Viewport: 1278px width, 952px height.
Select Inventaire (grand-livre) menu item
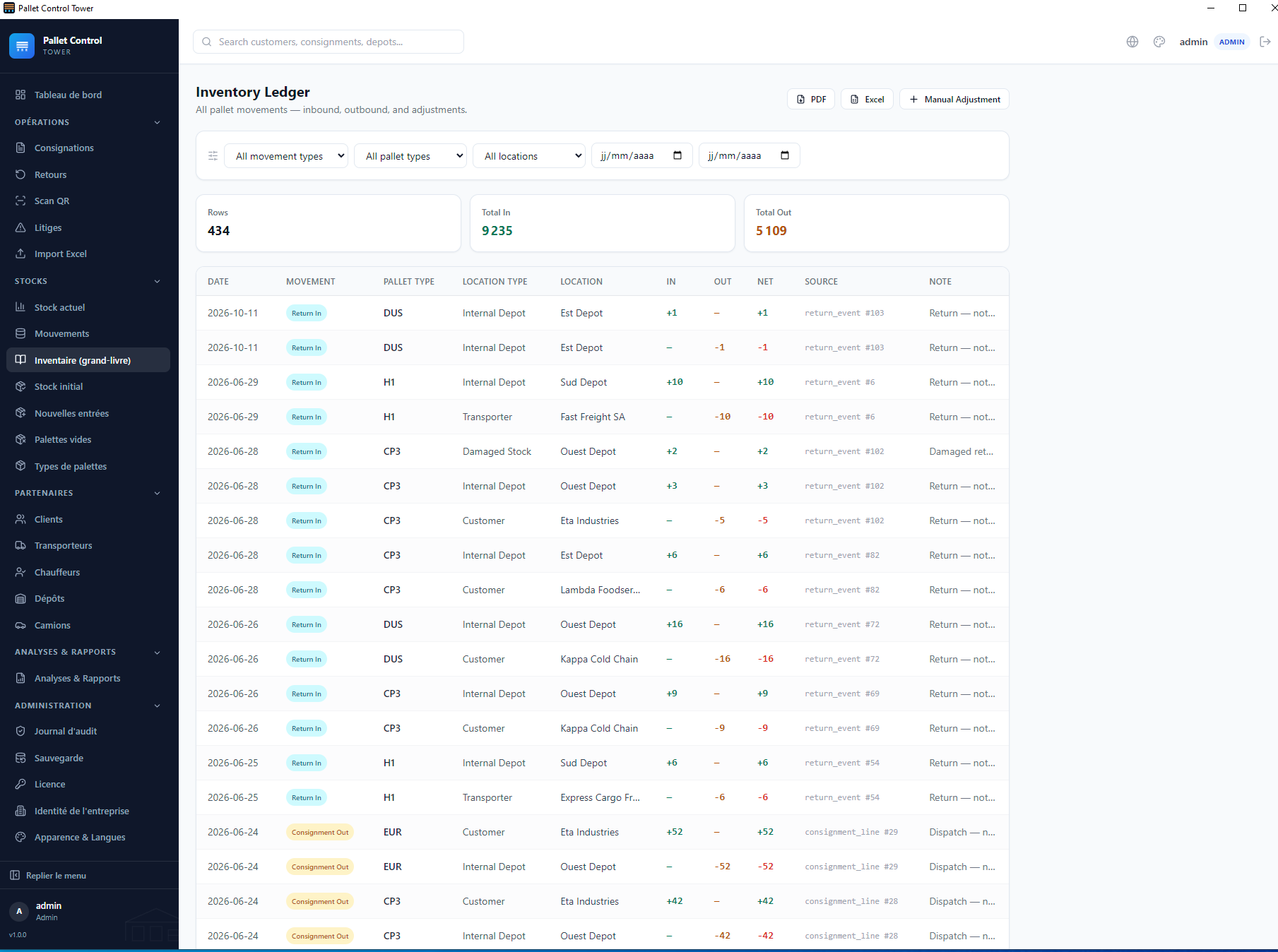click(x=88, y=360)
